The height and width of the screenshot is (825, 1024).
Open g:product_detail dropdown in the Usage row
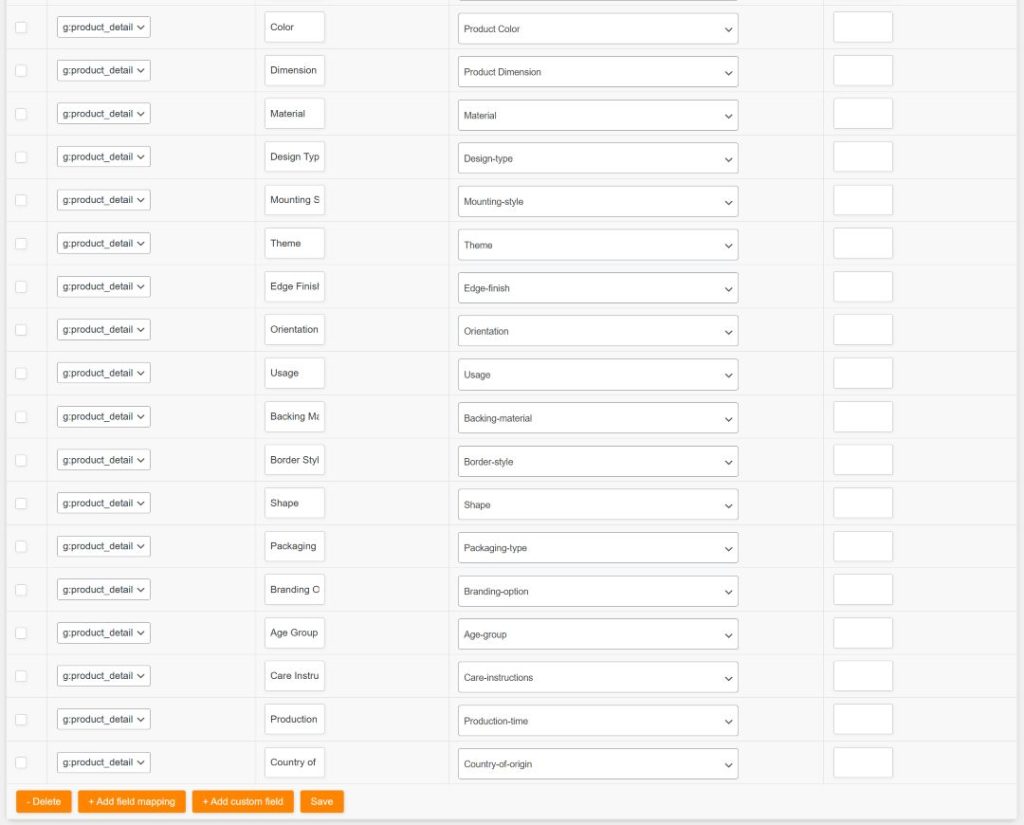[x=103, y=373]
